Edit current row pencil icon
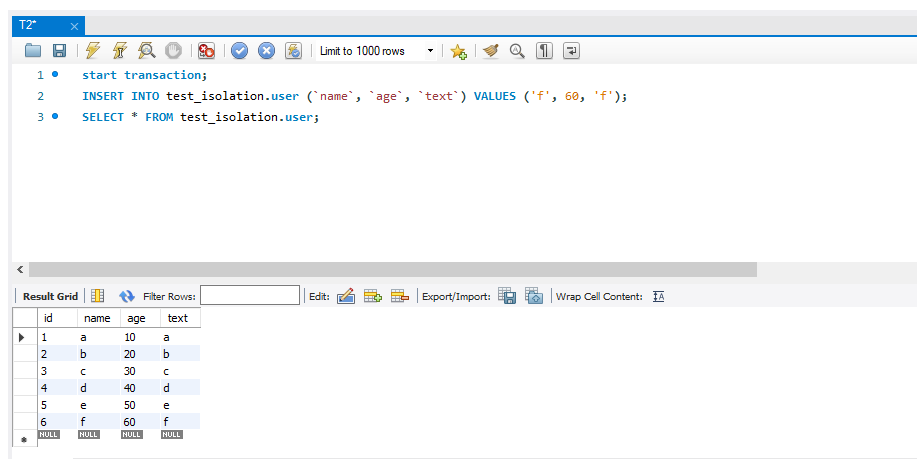This screenshot has width=921, height=459. pos(346,296)
